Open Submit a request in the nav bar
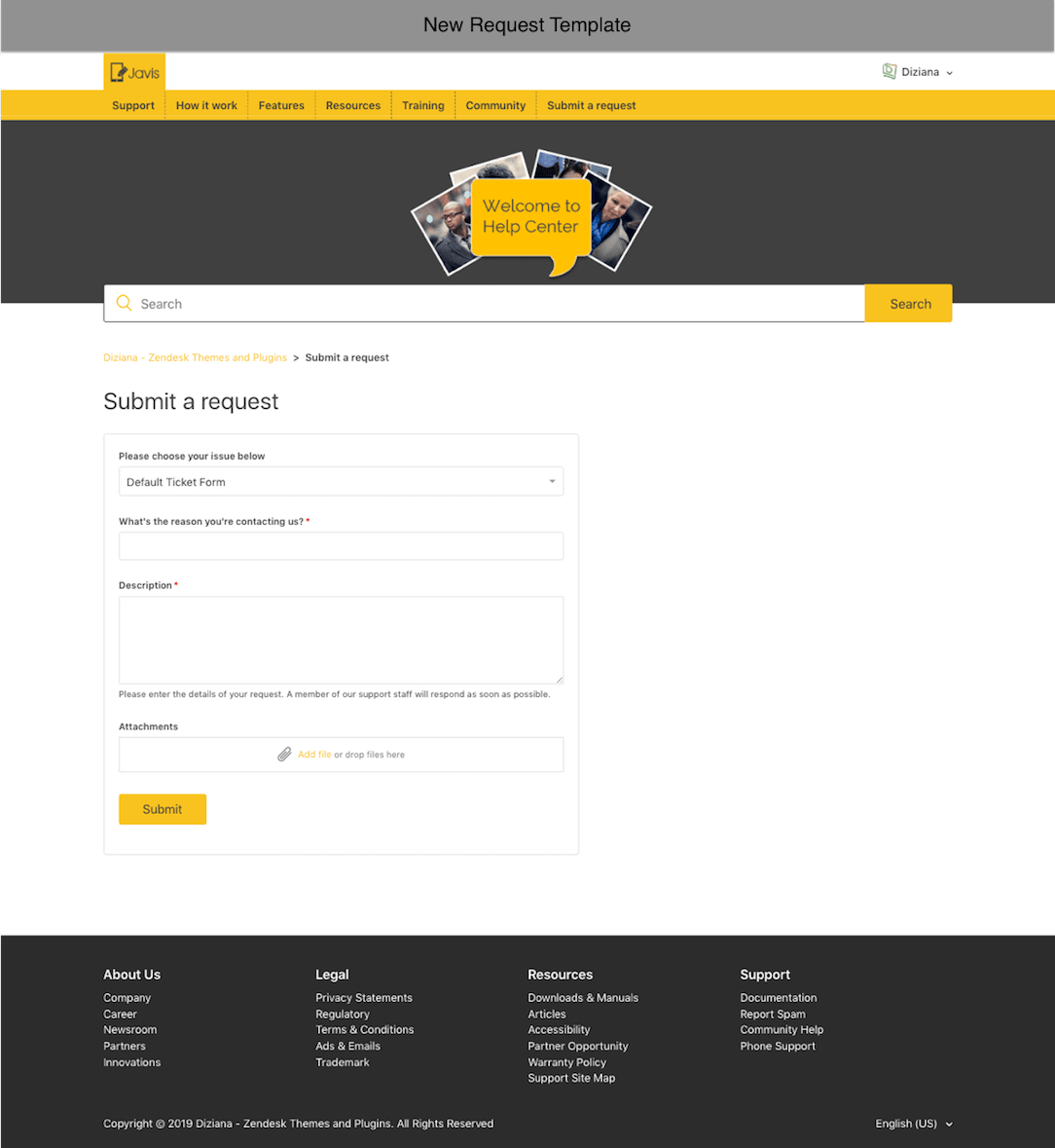Screen dimensions: 1055x1148 click(591, 105)
